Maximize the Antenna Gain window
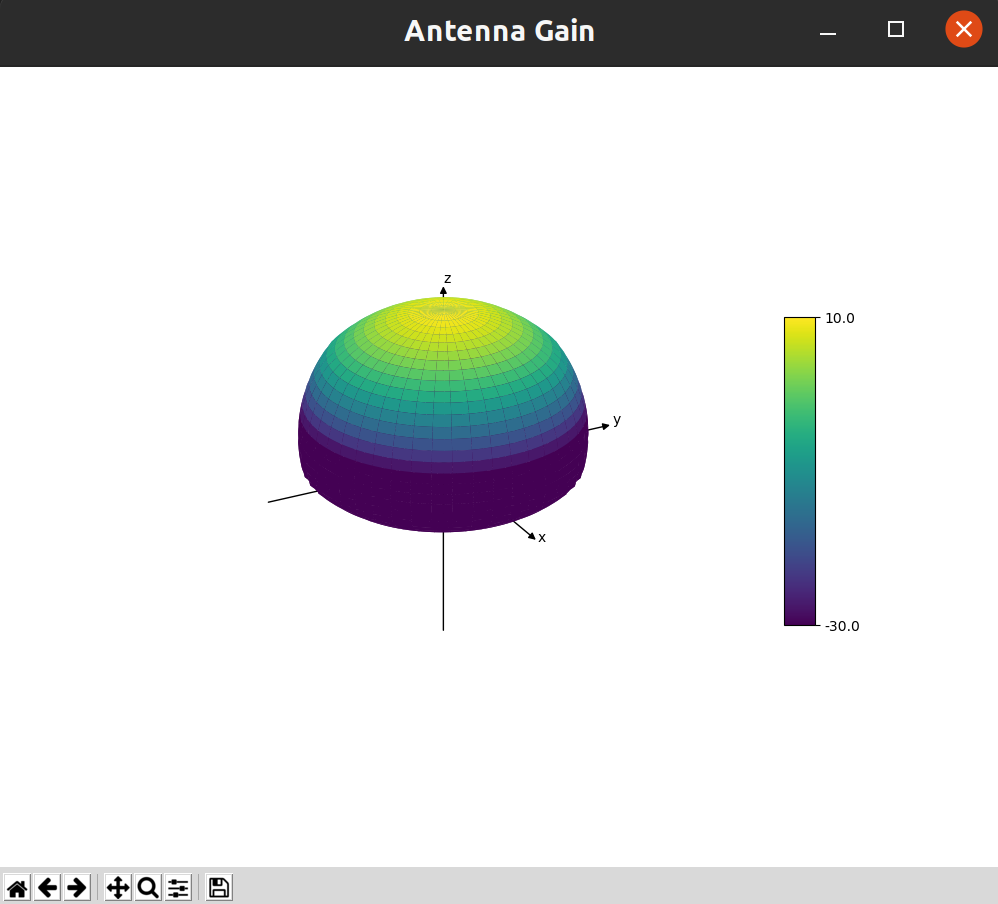The height and width of the screenshot is (904, 998). tap(896, 30)
